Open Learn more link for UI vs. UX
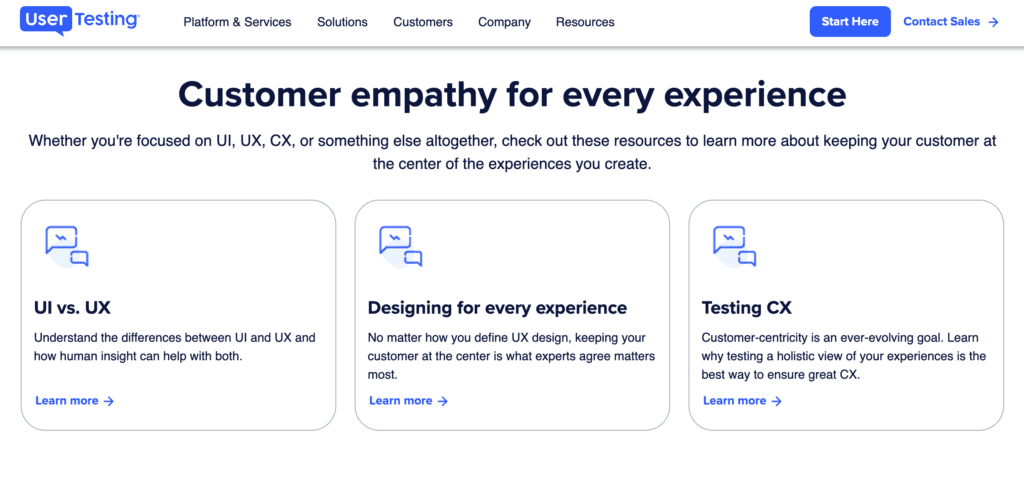The width and height of the screenshot is (1024, 488). (x=67, y=401)
